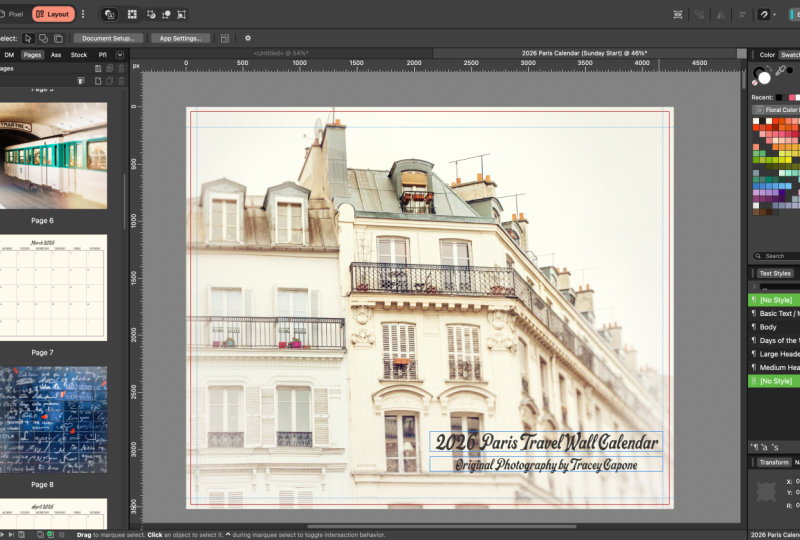The height and width of the screenshot is (540, 800).
Task: Open the Floral Color palette dropdown
Action: pyautogui.click(x=776, y=110)
